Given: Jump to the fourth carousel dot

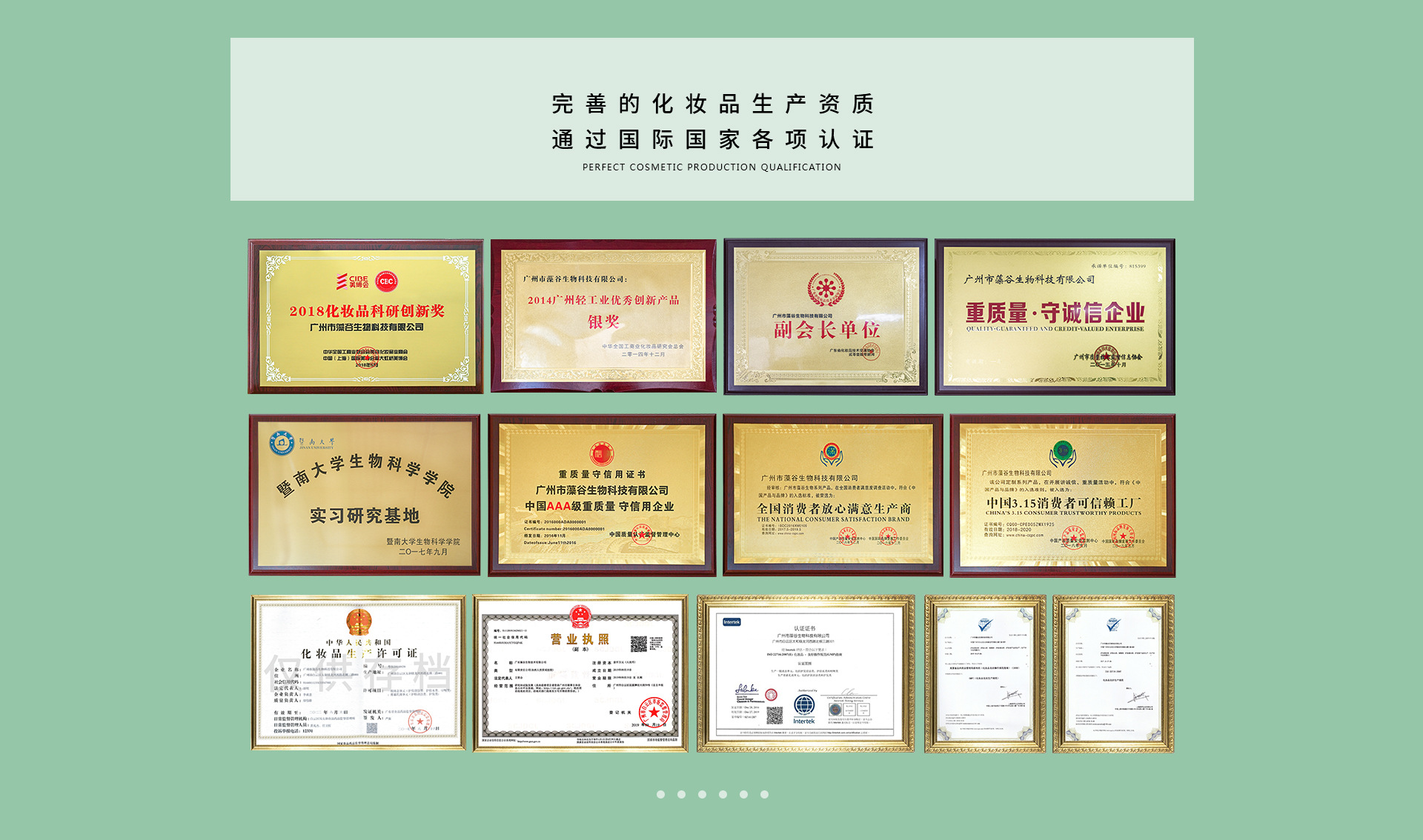Looking at the screenshot, I should 723,794.
